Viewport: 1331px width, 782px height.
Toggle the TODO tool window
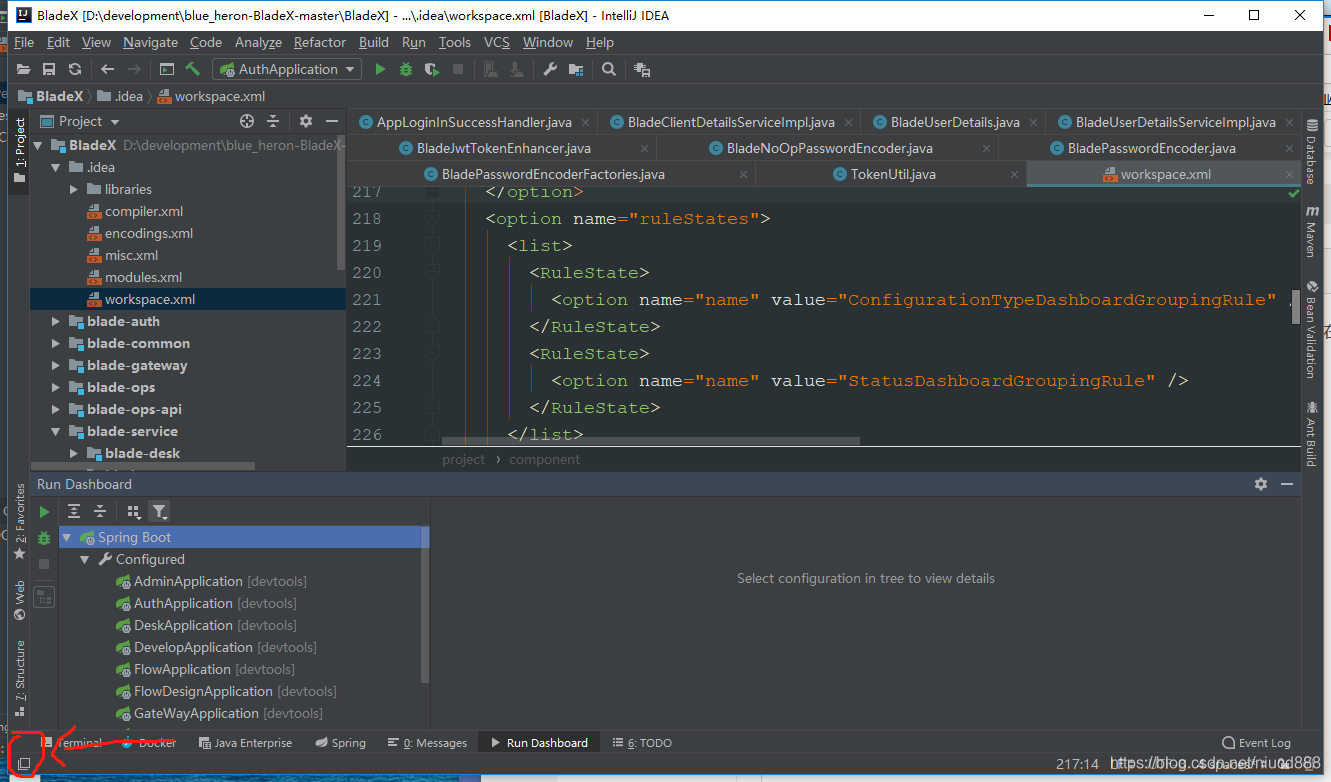coord(643,743)
